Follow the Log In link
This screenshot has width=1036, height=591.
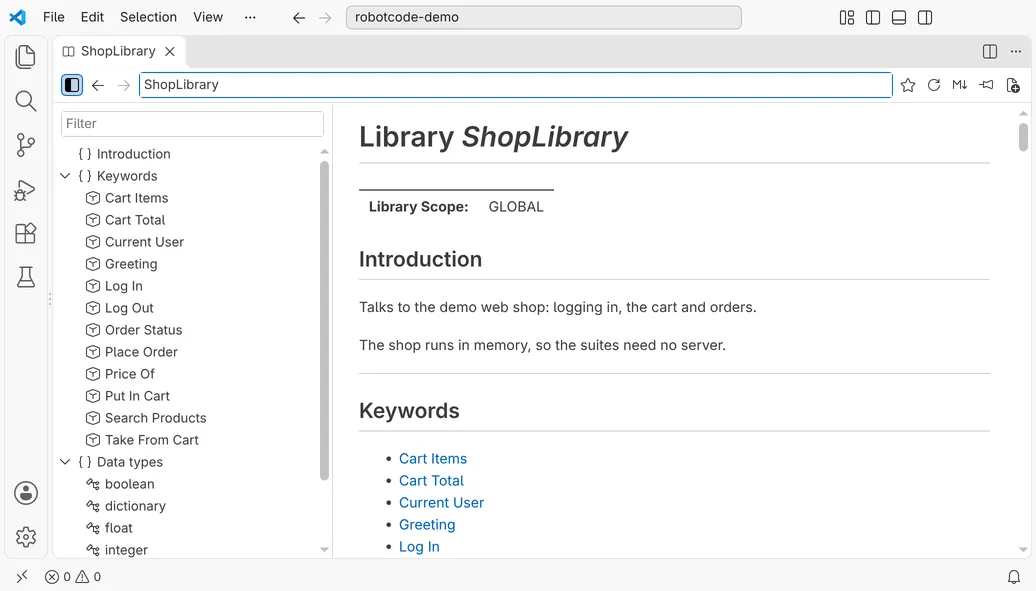point(419,547)
